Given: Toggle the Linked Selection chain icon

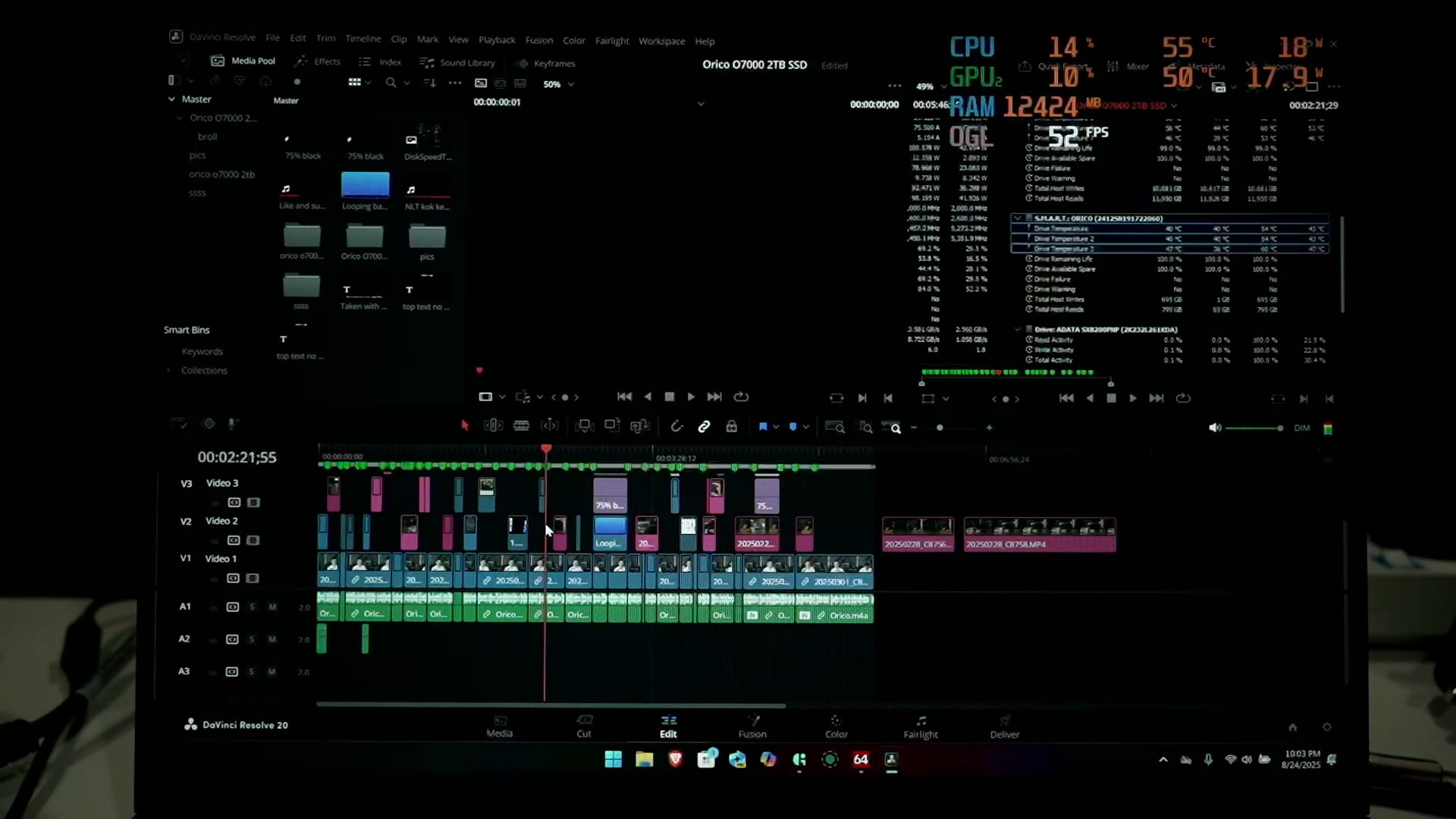Looking at the screenshot, I should coord(704,427).
